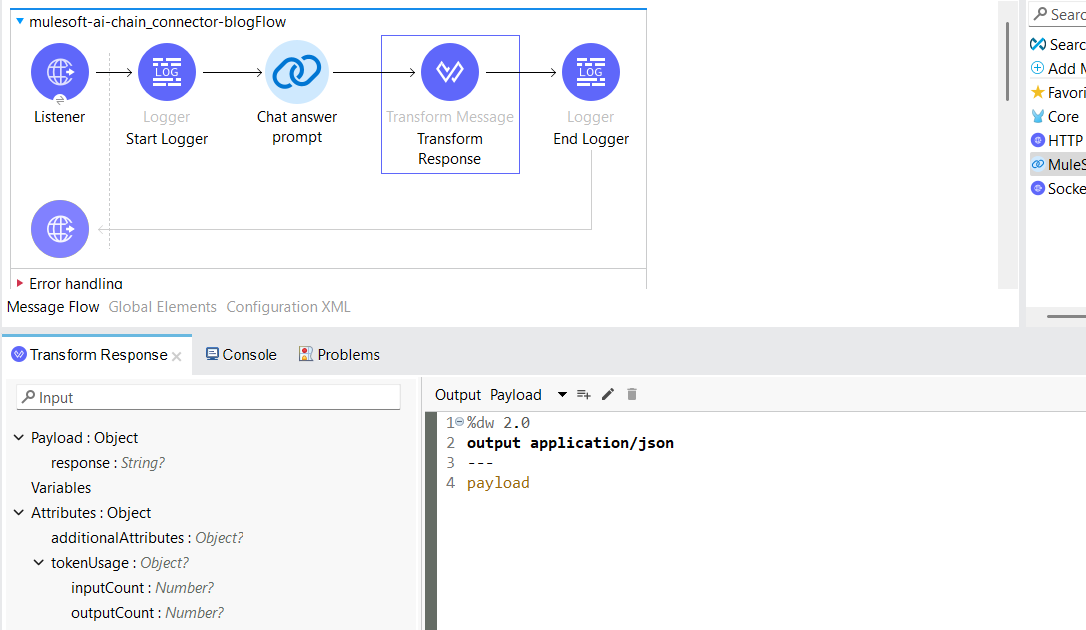Click the '---' separator on line 3
The height and width of the screenshot is (630, 1086).
480,463
